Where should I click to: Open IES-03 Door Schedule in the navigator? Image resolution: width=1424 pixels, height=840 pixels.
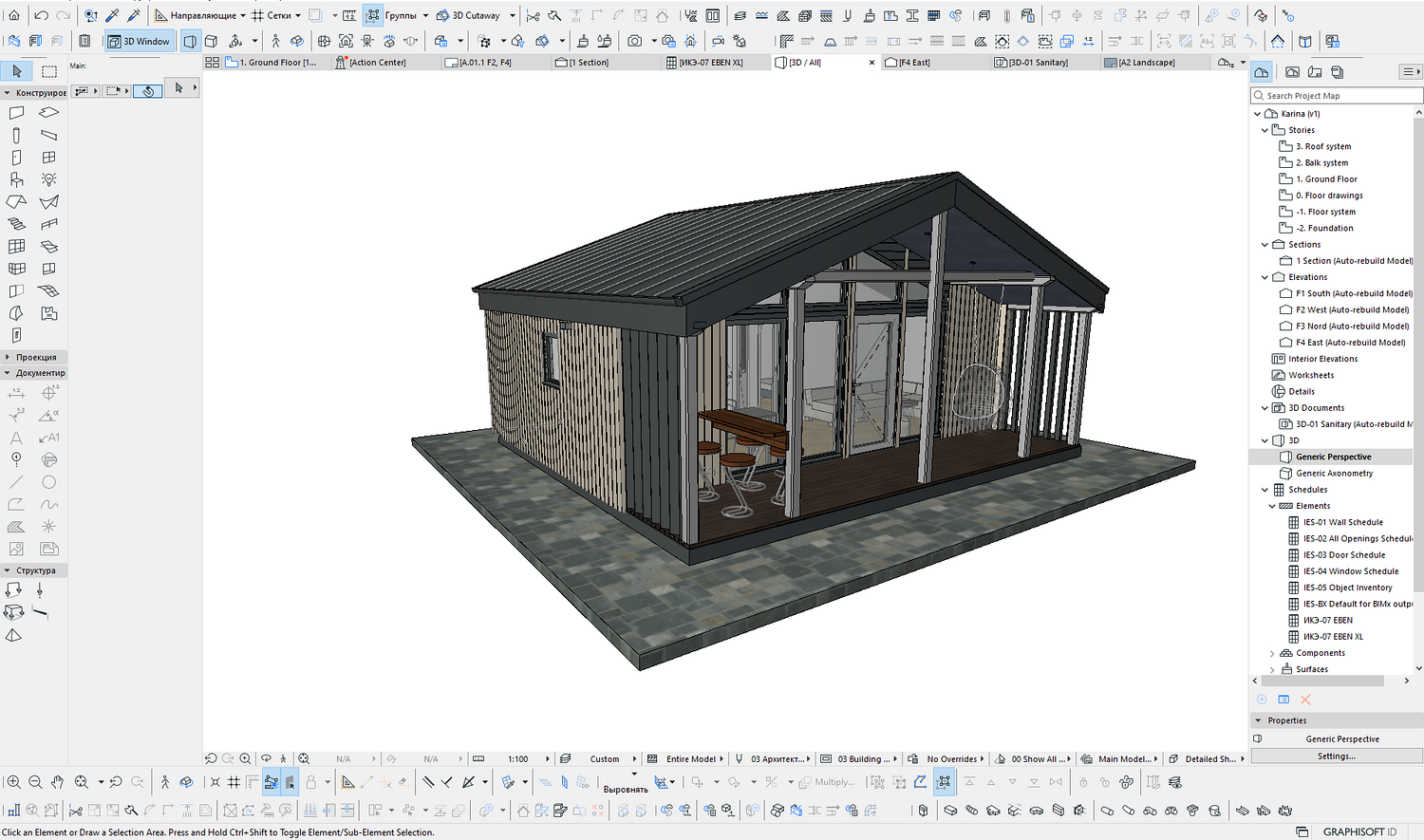(1343, 555)
